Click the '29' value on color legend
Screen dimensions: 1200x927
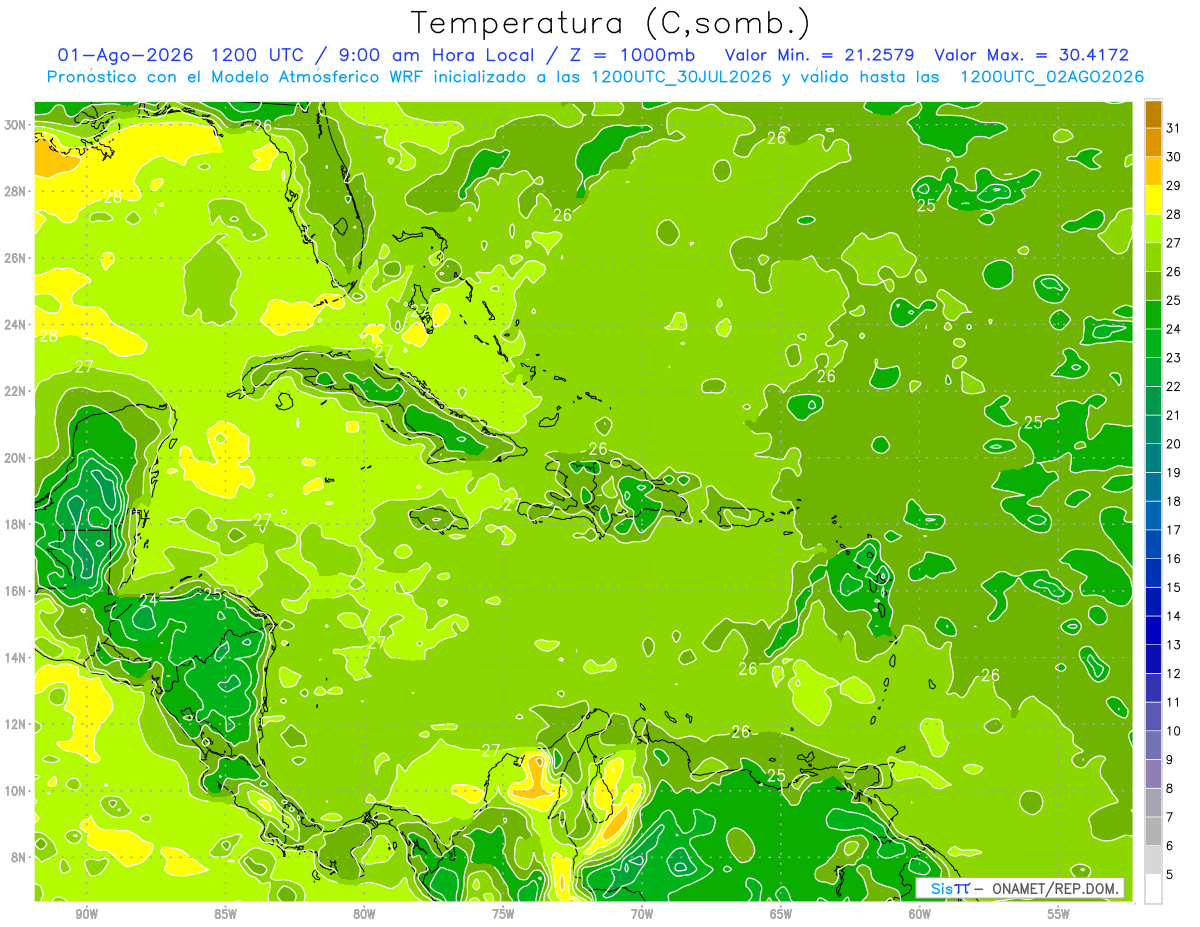click(x=1174, y=186)
